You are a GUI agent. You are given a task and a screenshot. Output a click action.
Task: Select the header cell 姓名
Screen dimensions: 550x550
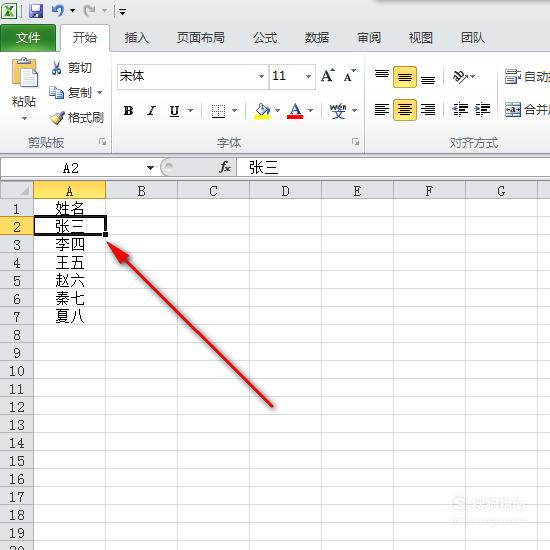[70, 208]
